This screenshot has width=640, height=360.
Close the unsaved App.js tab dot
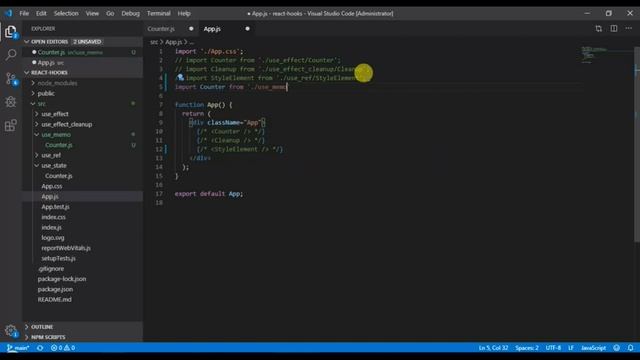tap(247, 29)
